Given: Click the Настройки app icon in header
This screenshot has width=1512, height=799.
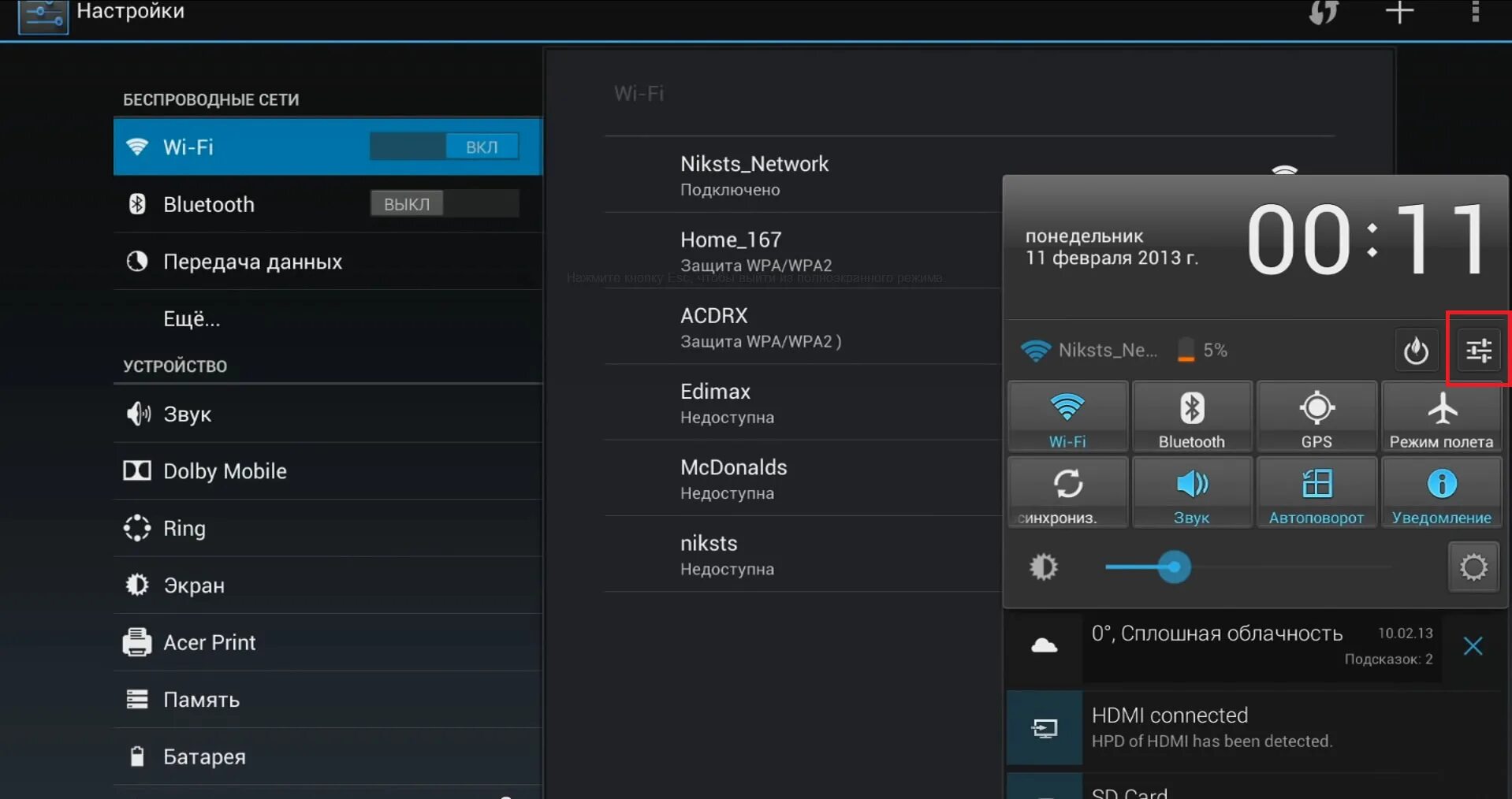Looking at the screenshot, I should click(x=43, y=17).
